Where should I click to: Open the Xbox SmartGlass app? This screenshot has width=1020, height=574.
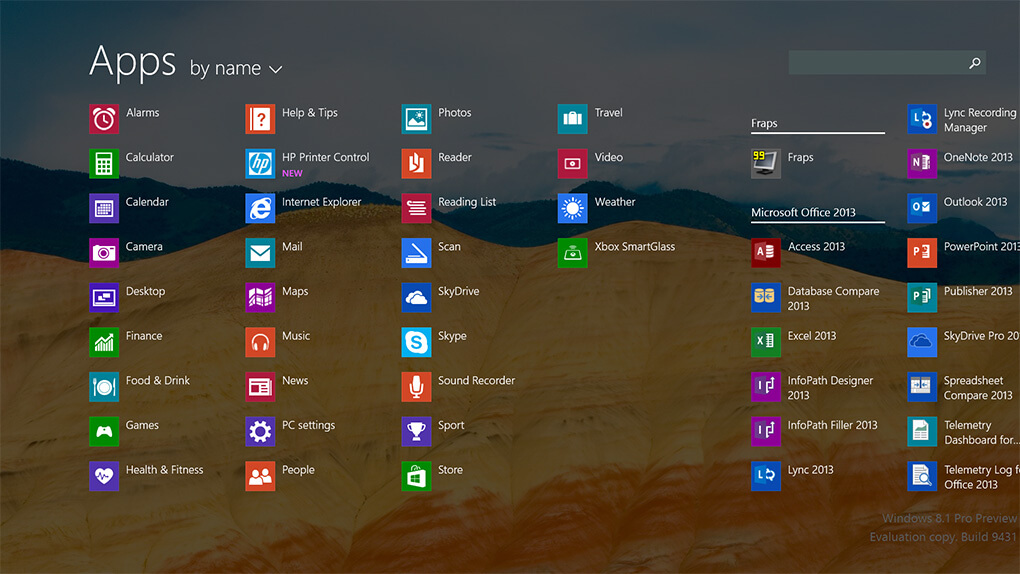point(572,253)
